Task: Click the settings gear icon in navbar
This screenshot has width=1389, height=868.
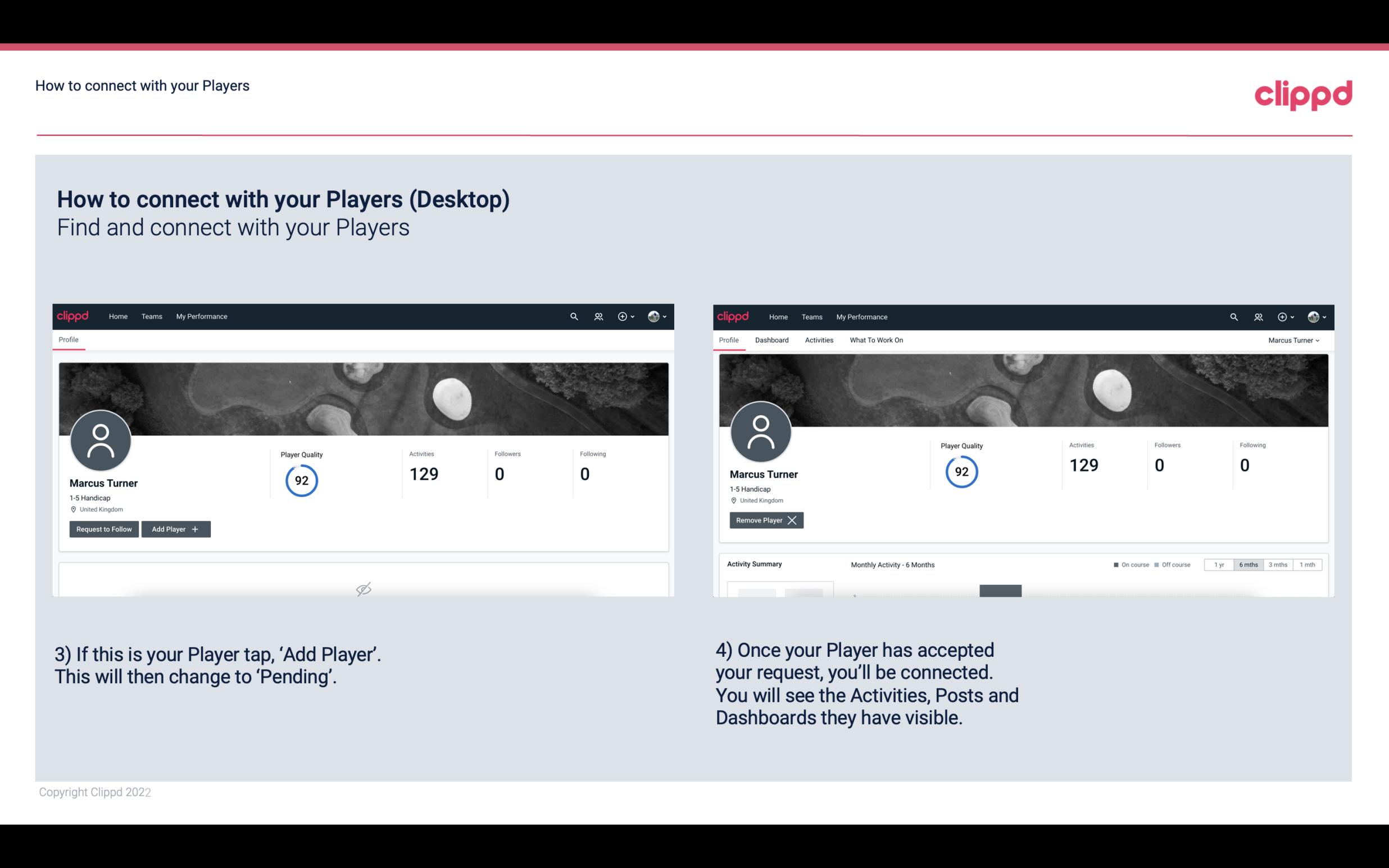Action: [x=622, y=316]
